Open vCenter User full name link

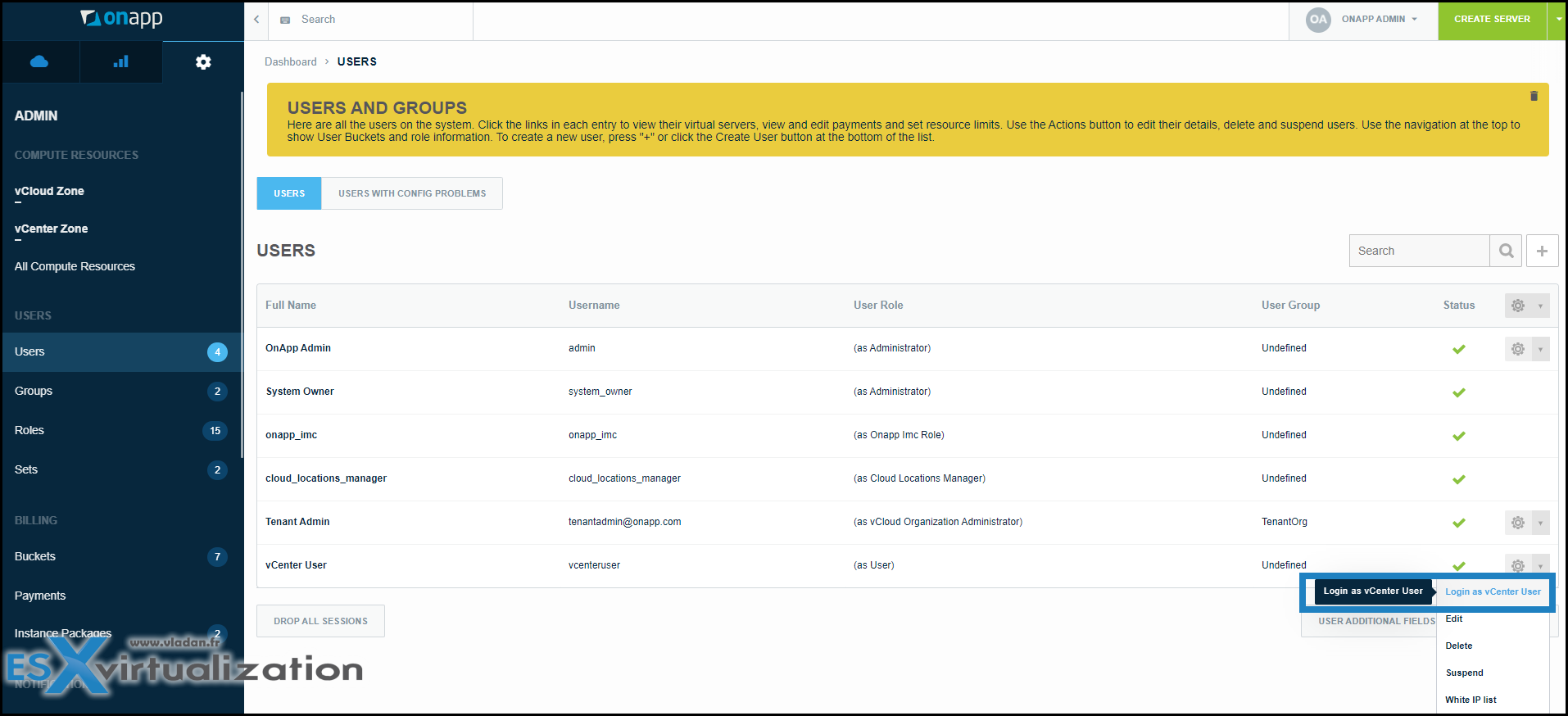point(296,565)
